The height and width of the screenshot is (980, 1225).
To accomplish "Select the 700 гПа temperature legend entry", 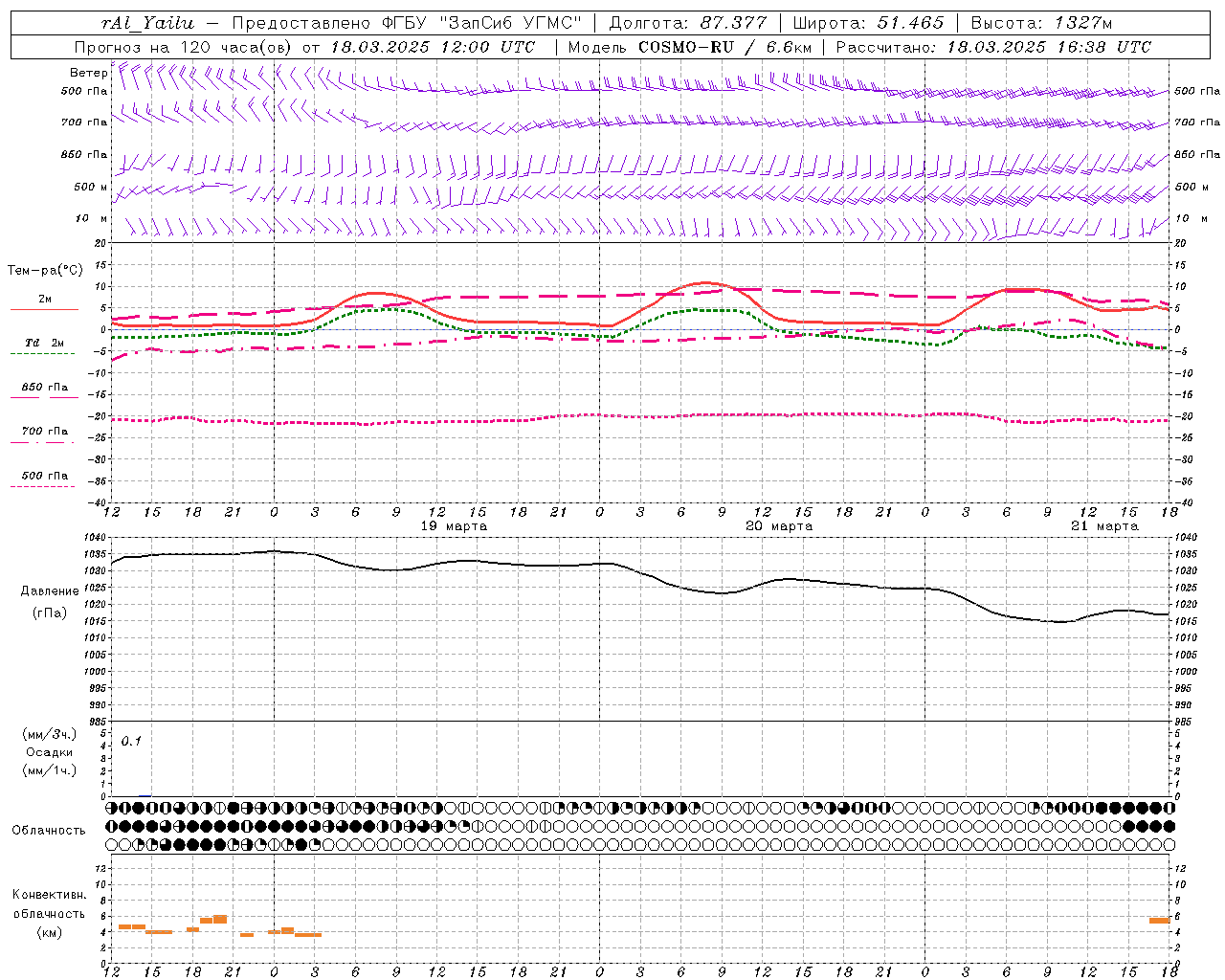I will tap(45, 432).
